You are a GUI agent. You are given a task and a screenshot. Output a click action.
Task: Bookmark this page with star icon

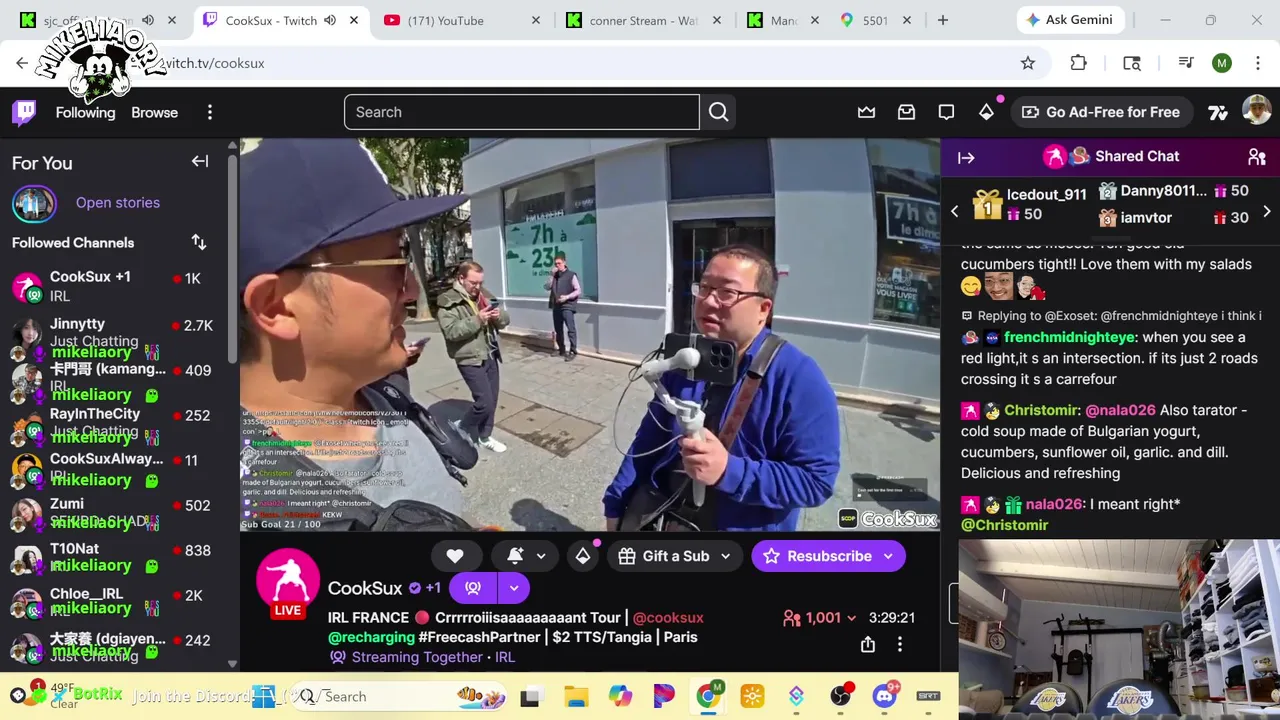point(1028,63)
